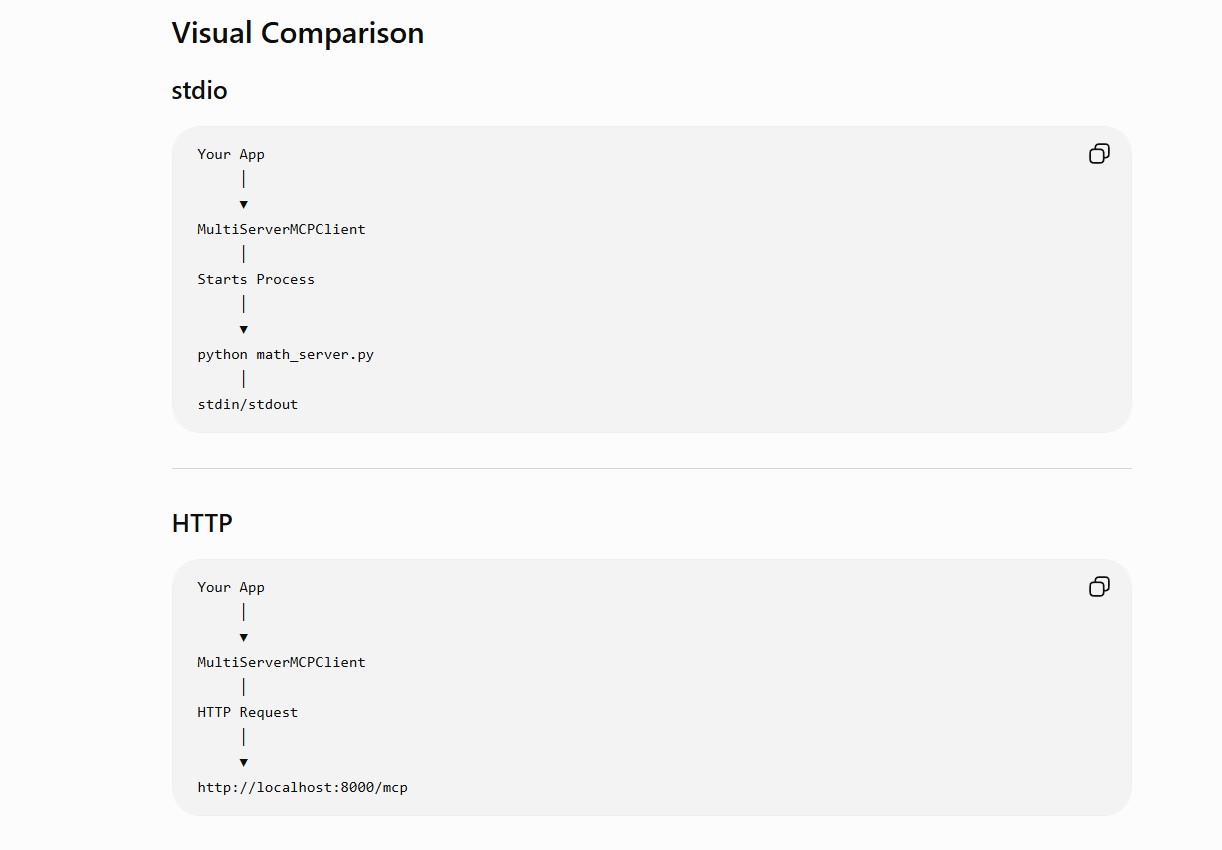
Task: Click the horizontal divider between stdio and HTTP
Action: pyautogui.click(x=652, y=468)
